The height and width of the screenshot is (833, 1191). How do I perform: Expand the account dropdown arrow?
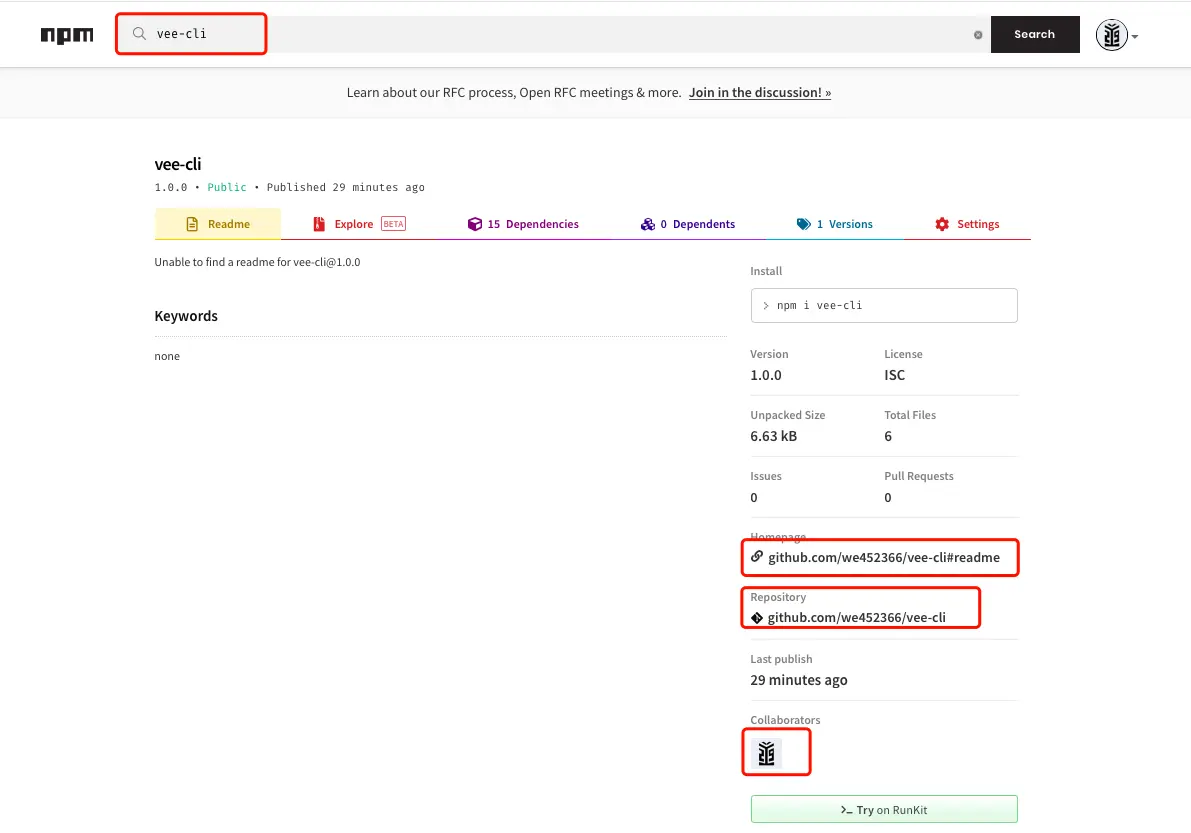point(1135,36)
